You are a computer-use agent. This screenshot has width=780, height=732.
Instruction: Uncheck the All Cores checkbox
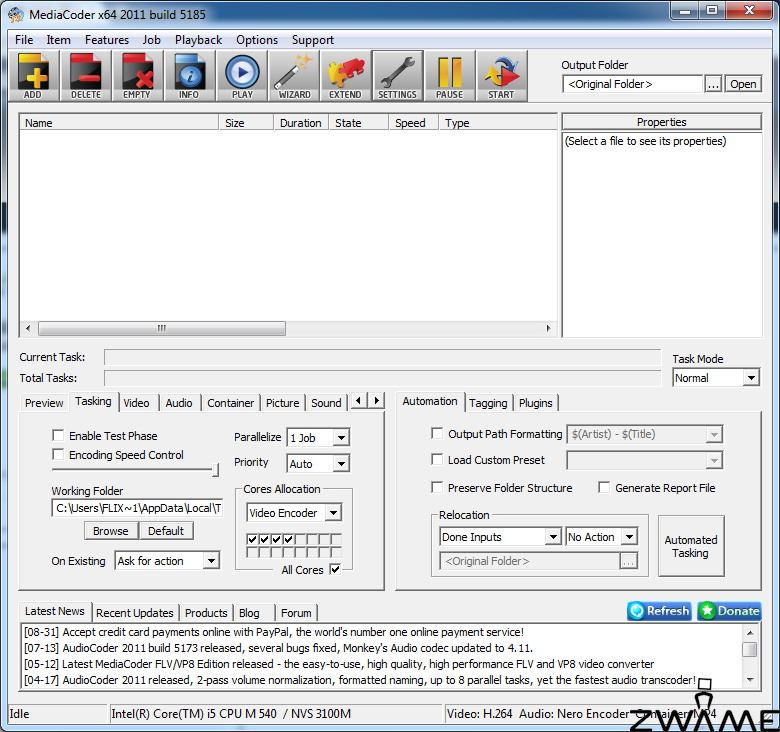[335, 569]
